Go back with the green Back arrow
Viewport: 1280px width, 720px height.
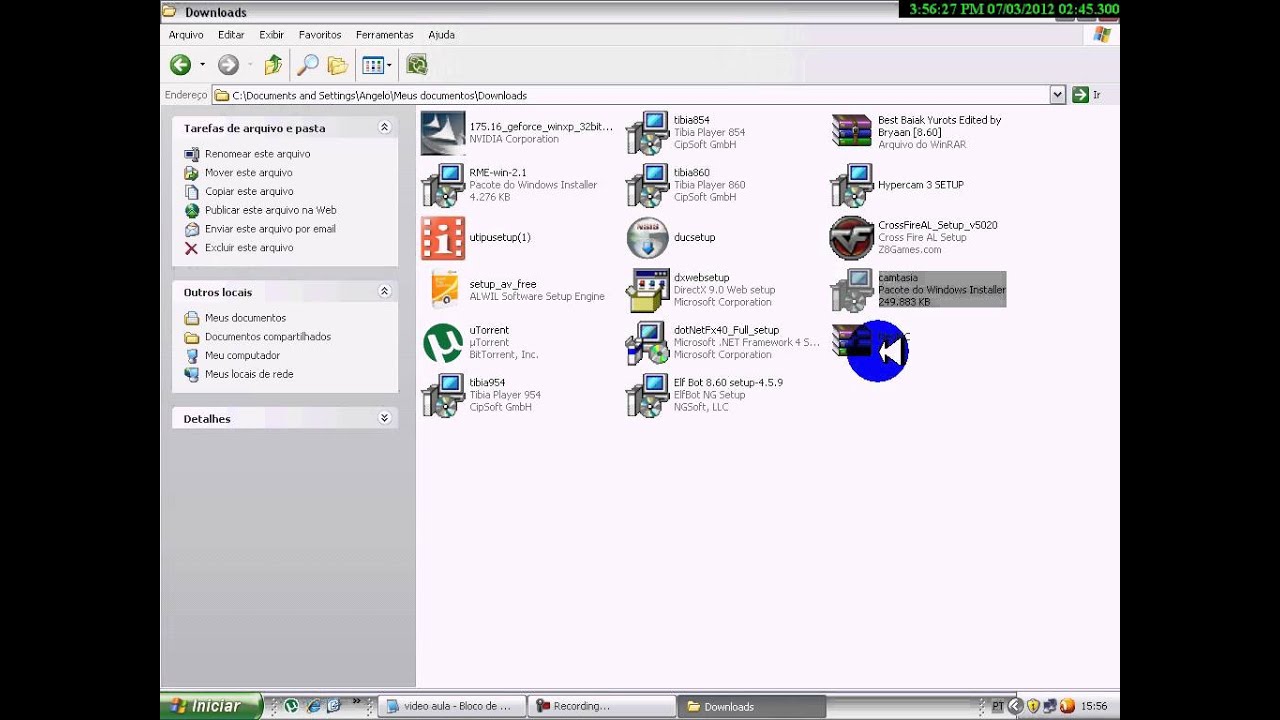click(x=180, y=65)
